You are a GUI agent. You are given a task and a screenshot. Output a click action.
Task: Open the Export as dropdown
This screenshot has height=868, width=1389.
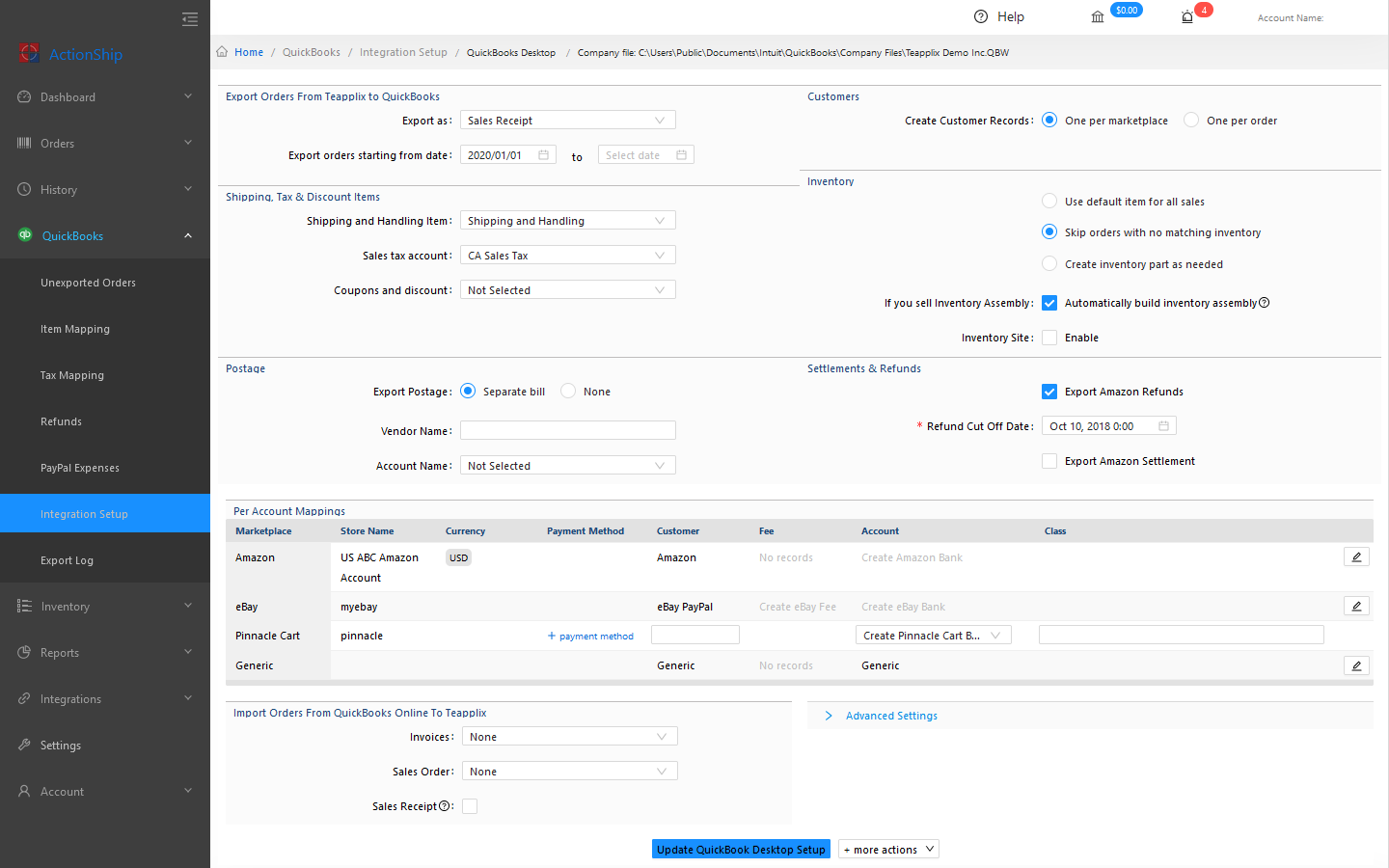point(567,121)
